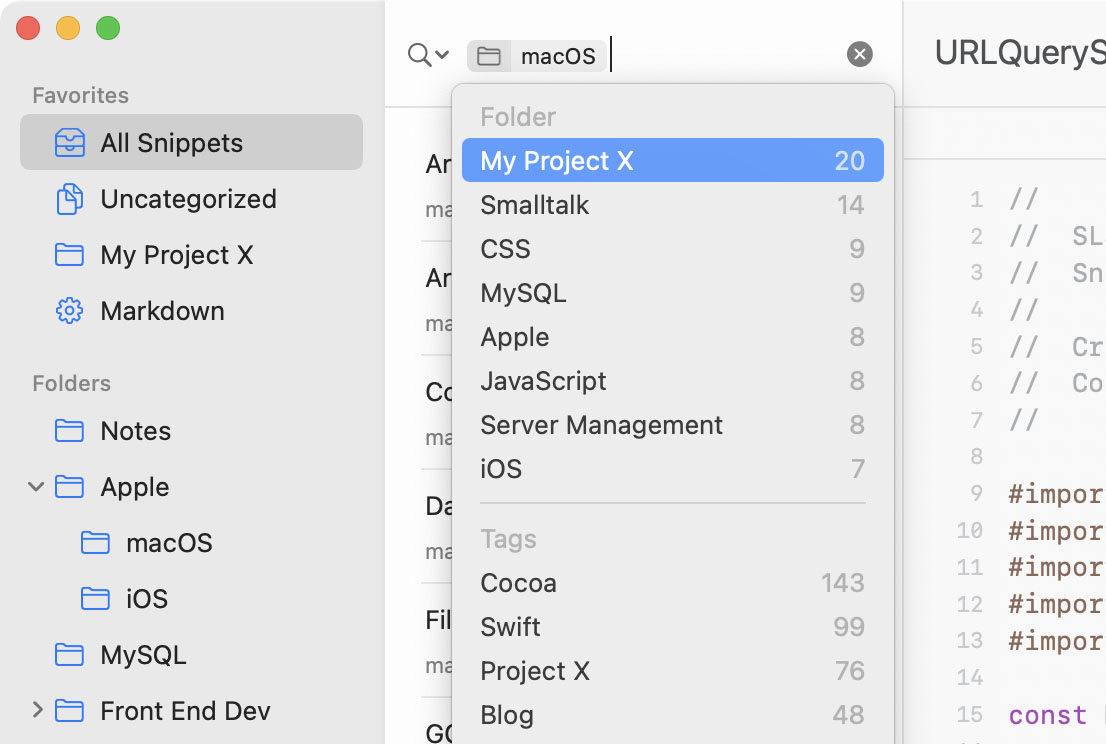Collapse the Apple folder chevron
The height and width of the screenshot is (744, 1106).
tap(36, 487)
